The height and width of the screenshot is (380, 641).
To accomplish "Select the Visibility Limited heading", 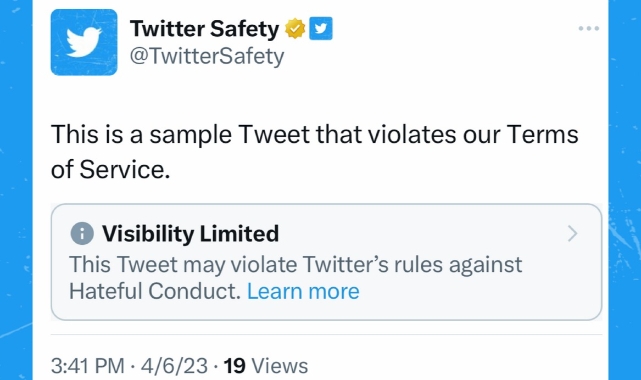I will pos(191,234).
